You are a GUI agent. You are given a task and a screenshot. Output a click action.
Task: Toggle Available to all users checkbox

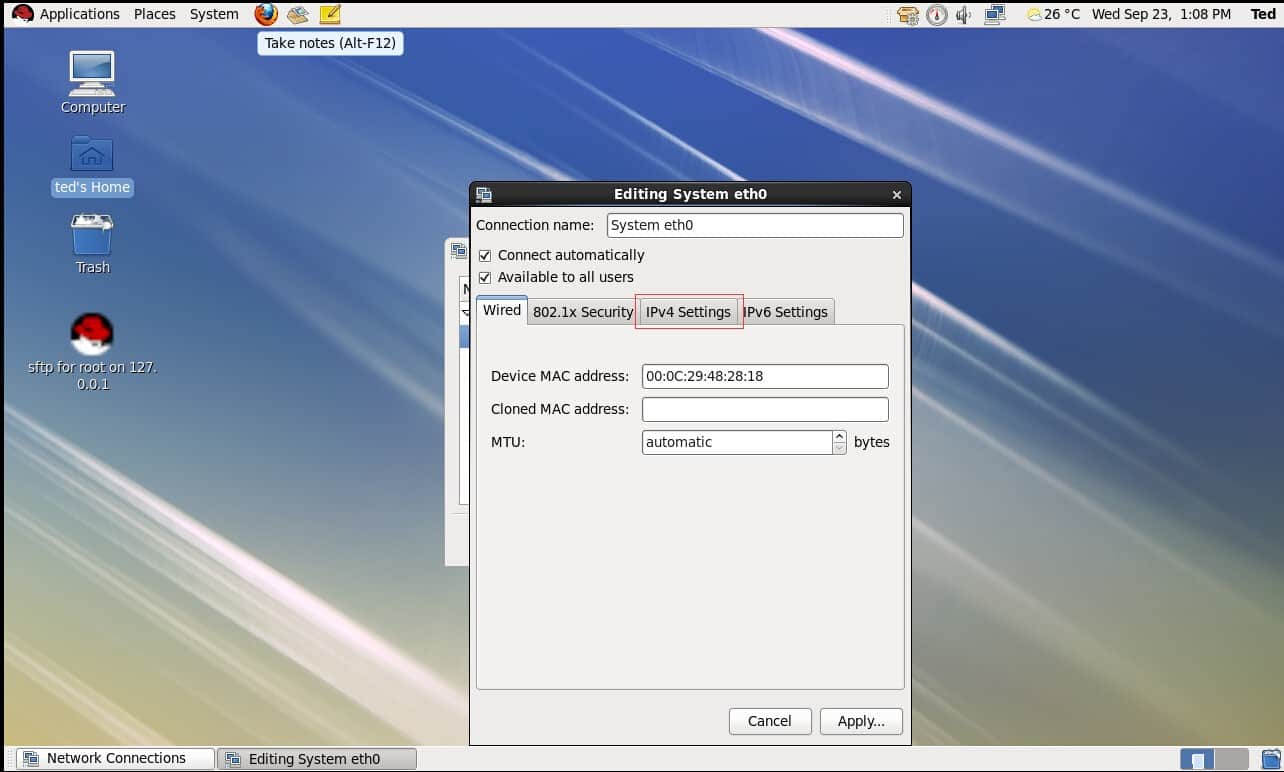pyautogui.click(x=485, y=277)
